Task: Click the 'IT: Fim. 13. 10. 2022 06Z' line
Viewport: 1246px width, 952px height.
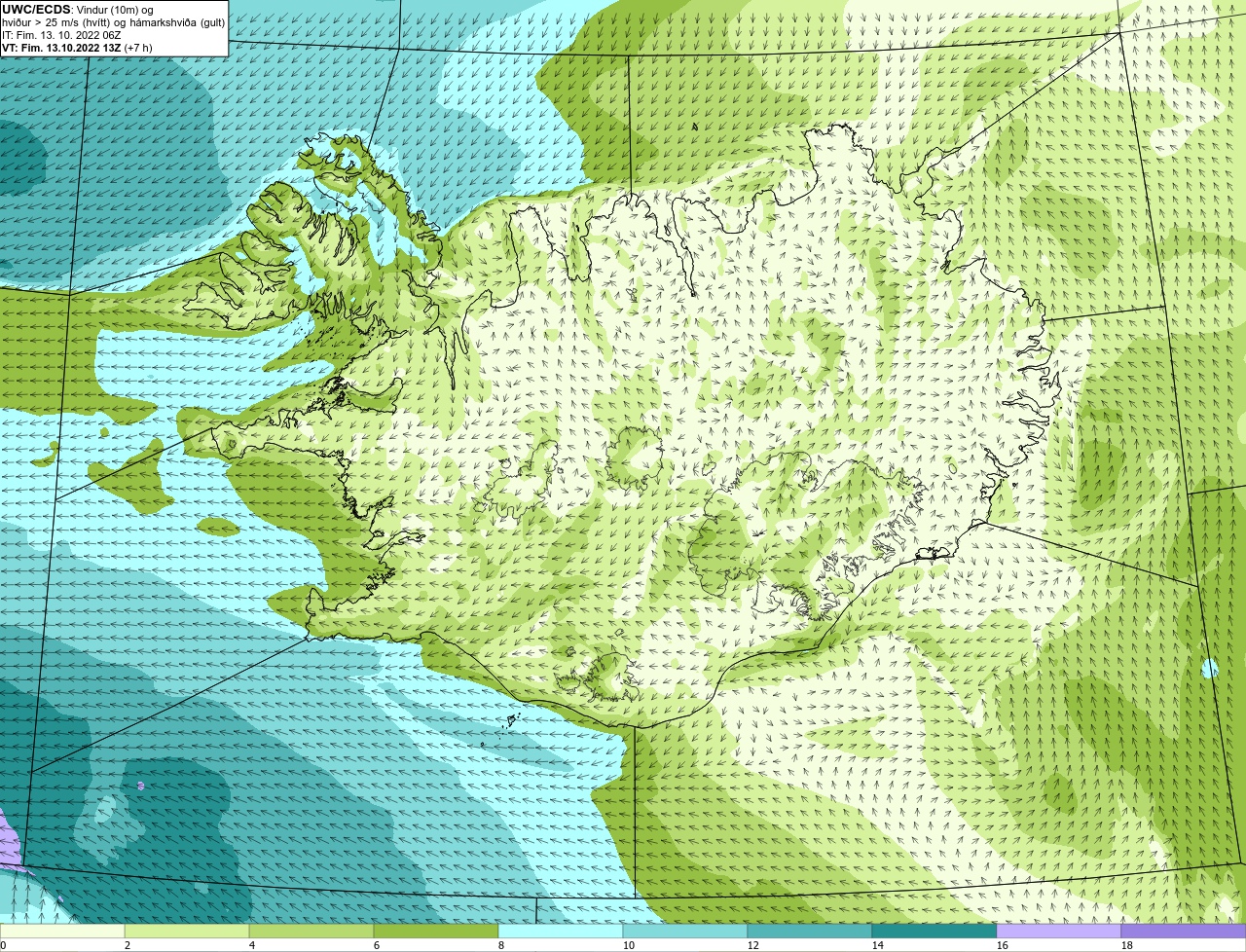Action: (x=61, y=35)
